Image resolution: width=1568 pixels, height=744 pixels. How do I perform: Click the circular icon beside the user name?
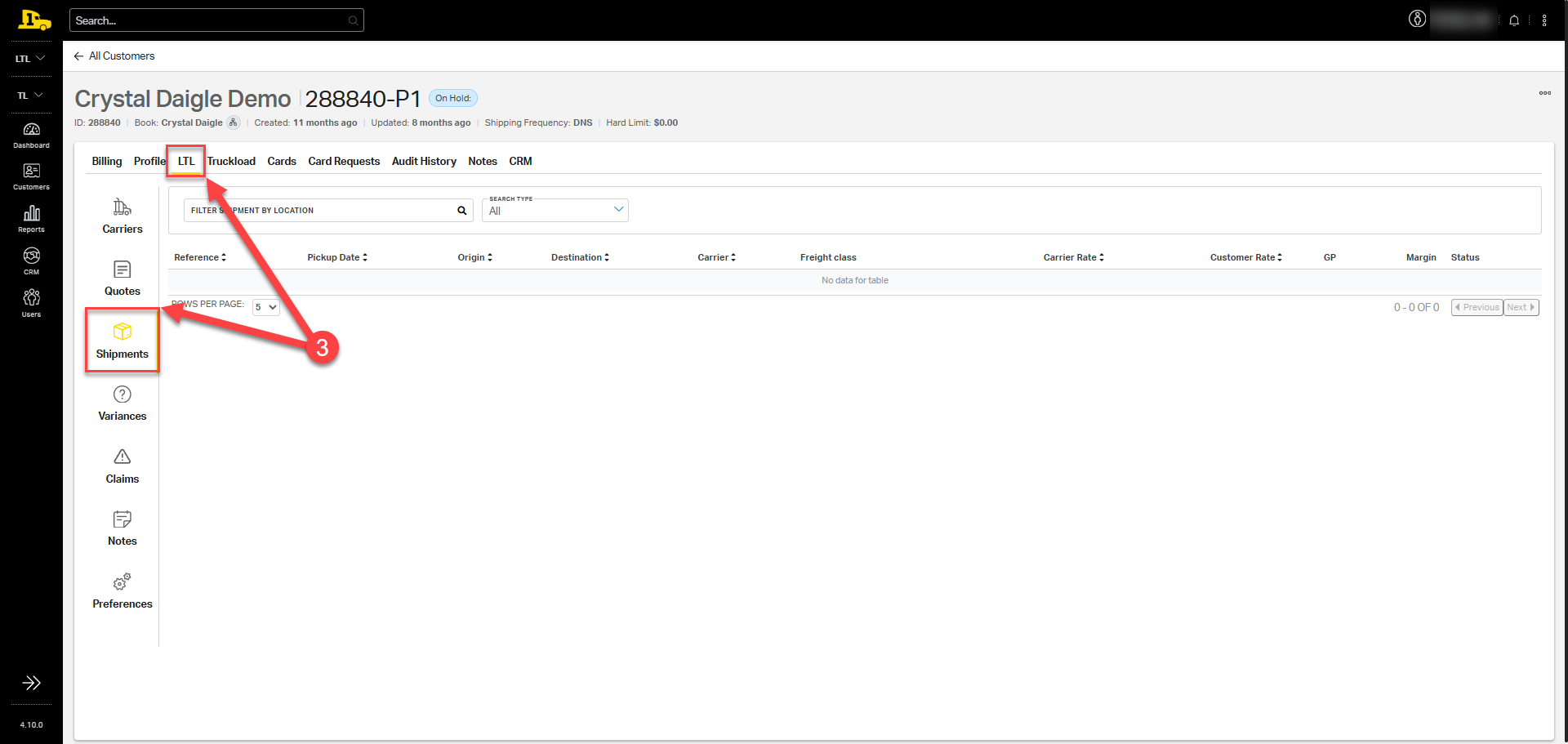click(x=1417, y=20)
